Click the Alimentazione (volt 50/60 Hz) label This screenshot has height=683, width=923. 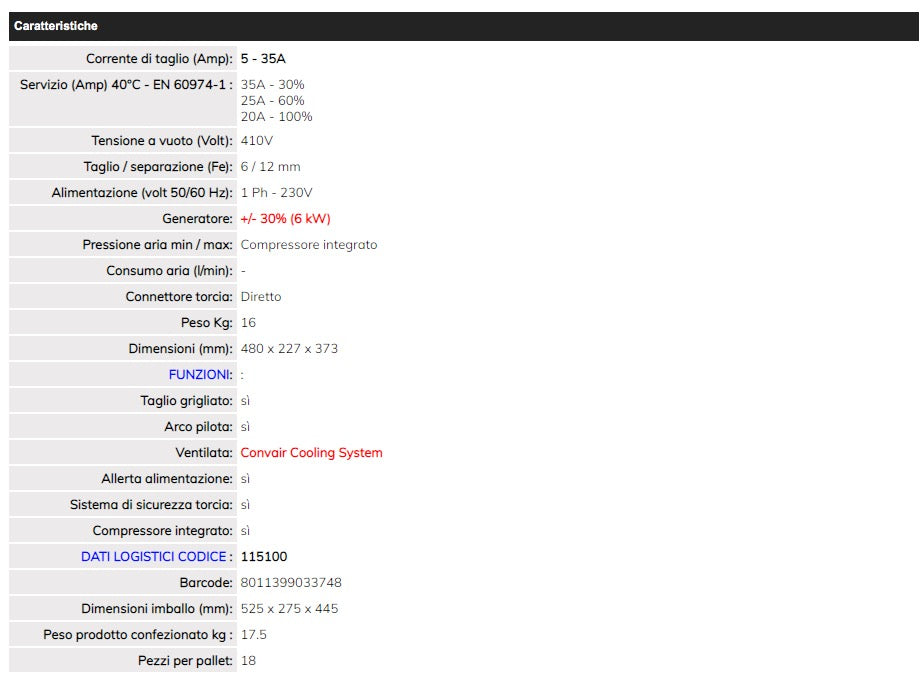[x=142, y=193]
